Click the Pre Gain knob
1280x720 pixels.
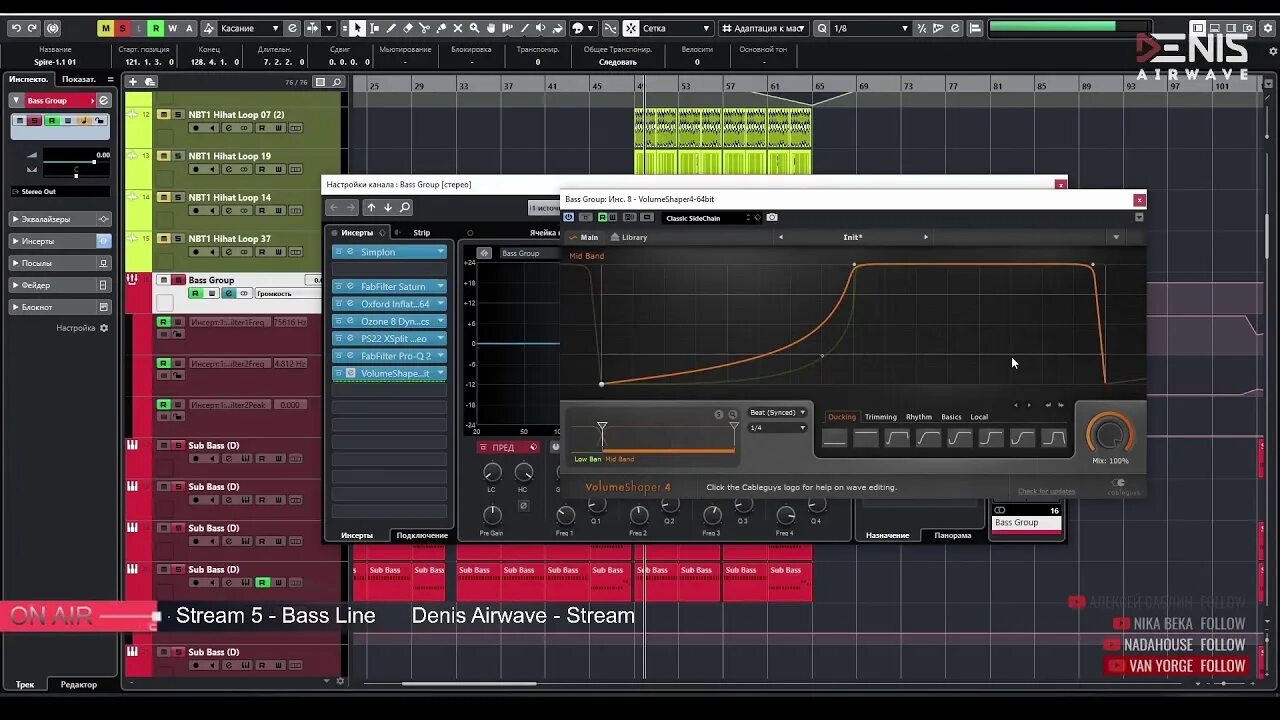(491, 514)
